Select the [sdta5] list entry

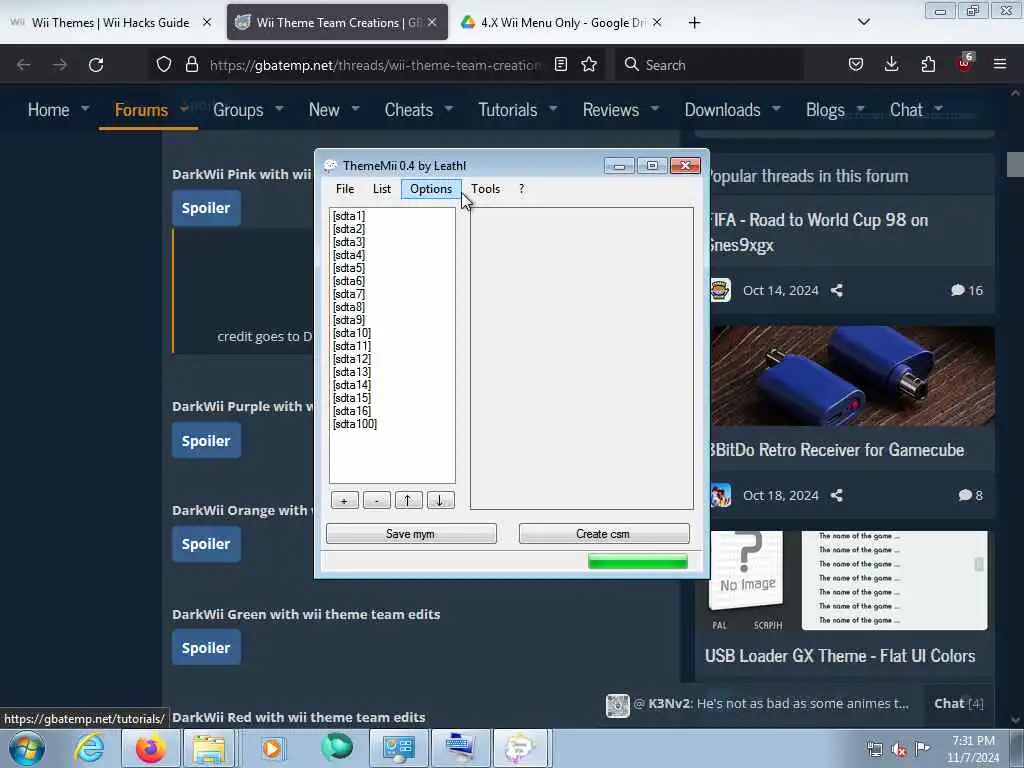(x=349, y=268)
